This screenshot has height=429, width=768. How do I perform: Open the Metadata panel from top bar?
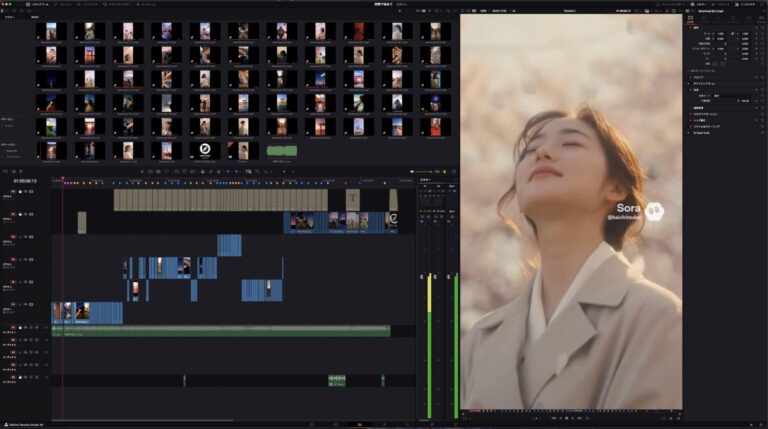coord(721,4)
